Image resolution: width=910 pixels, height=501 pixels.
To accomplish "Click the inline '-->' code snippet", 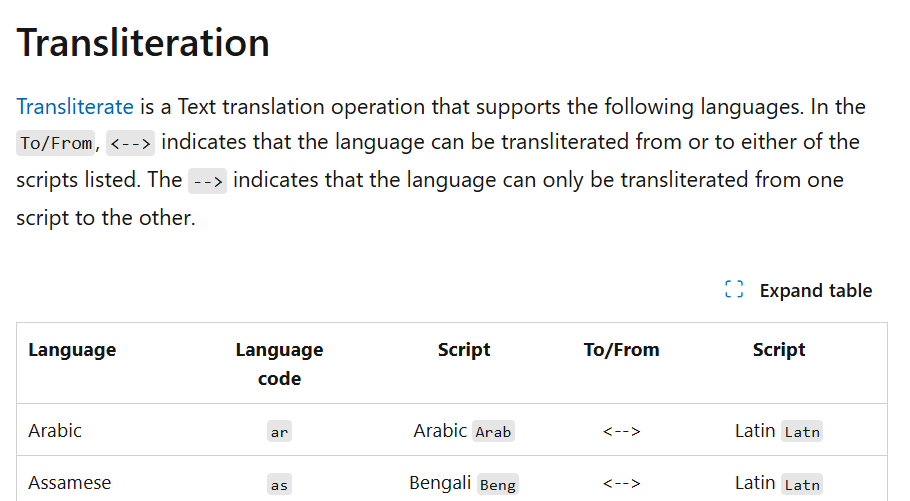I will [207, 181].
